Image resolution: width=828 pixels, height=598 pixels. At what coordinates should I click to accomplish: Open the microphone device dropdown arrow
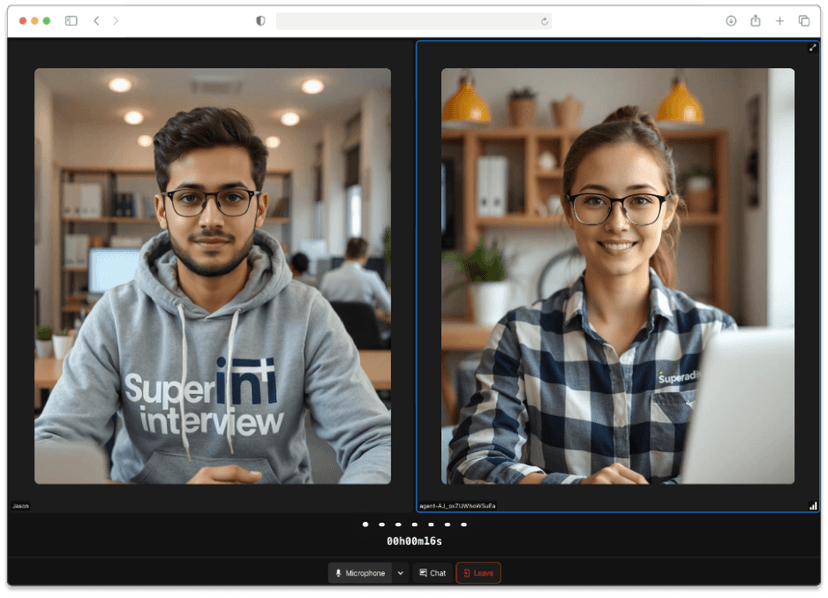400,573
